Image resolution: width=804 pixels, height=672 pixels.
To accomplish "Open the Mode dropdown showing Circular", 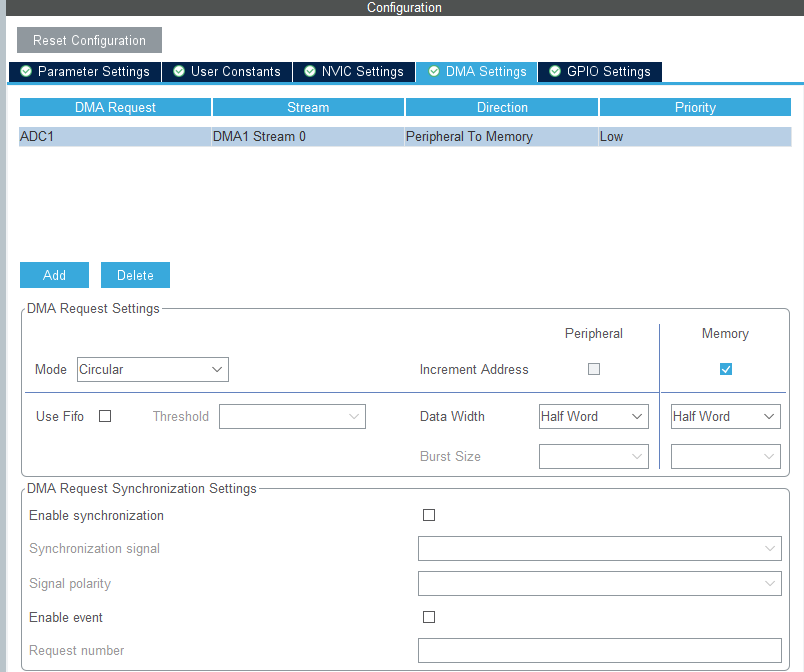I will [x=153, y=370].
